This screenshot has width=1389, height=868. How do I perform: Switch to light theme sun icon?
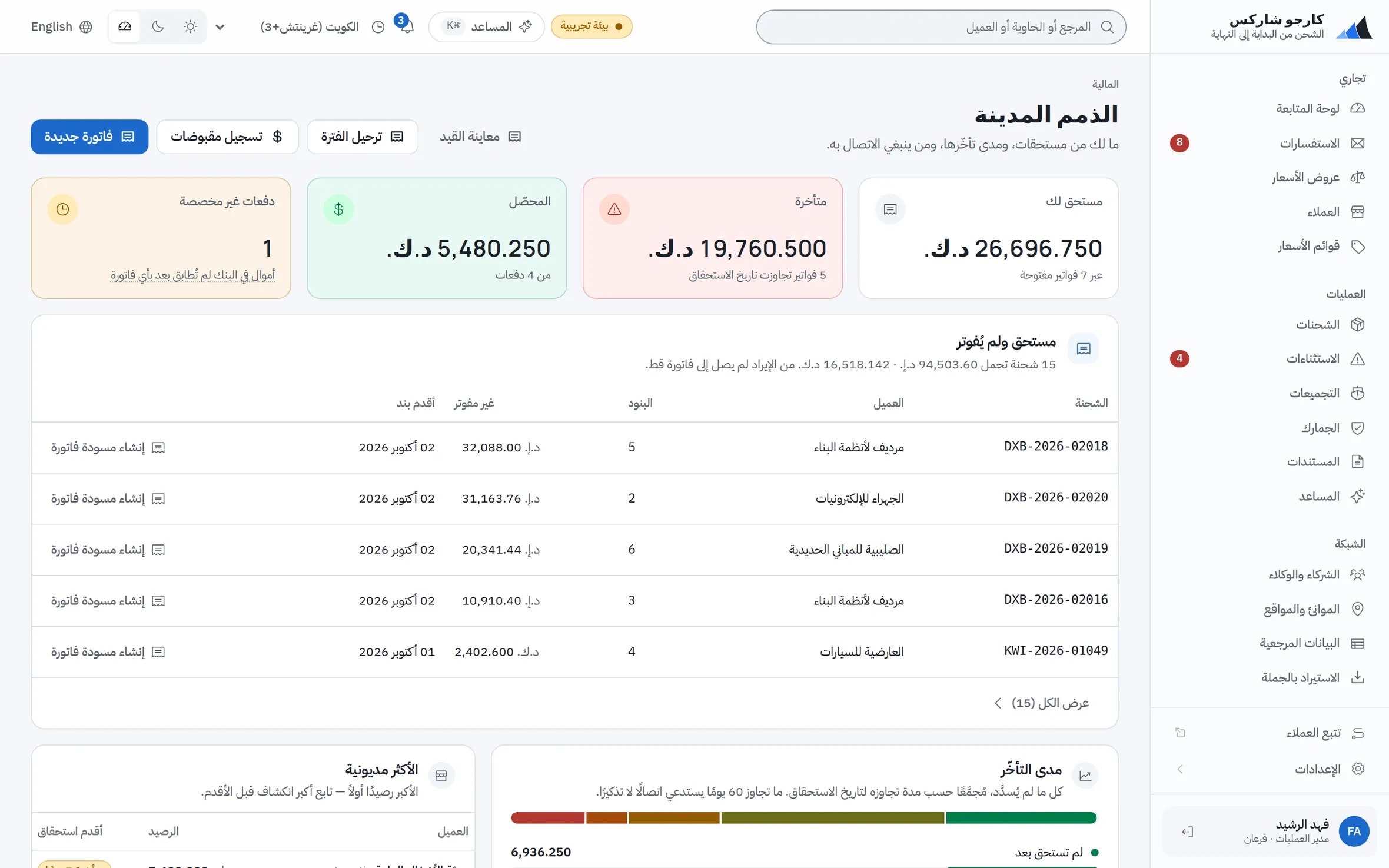(x=190, y=26)
